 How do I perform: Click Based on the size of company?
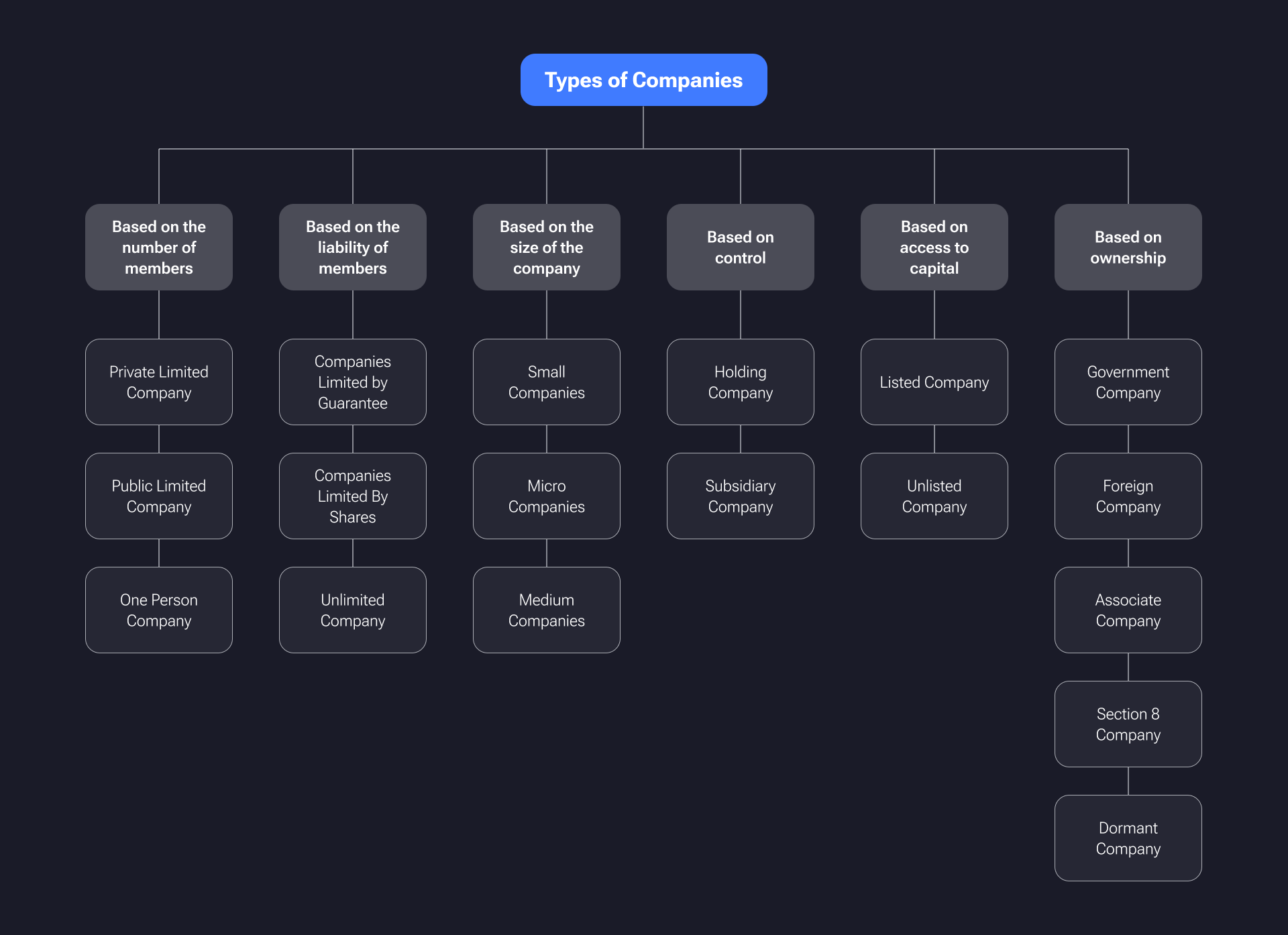(x=547, y=247)
